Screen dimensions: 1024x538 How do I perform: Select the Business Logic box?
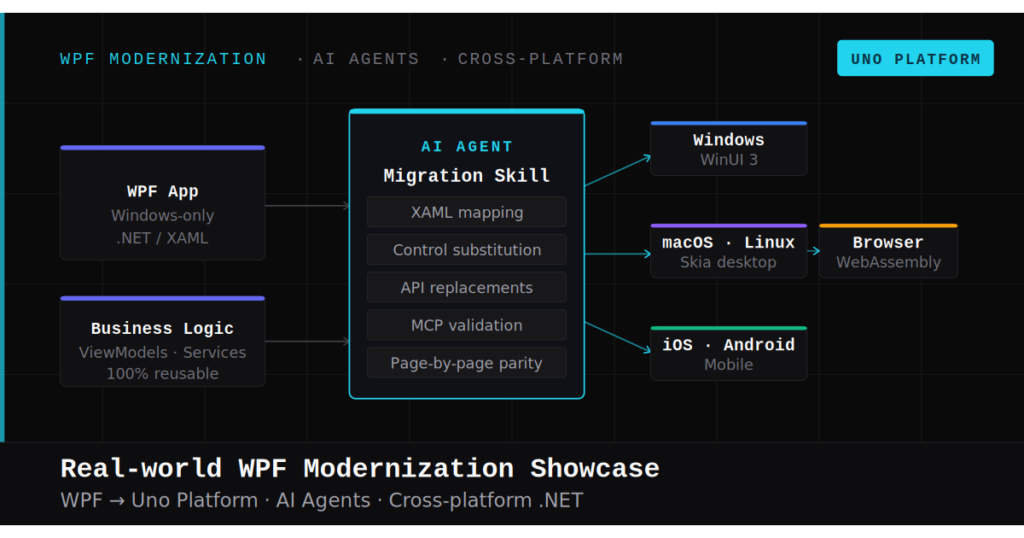coord(163,341)
